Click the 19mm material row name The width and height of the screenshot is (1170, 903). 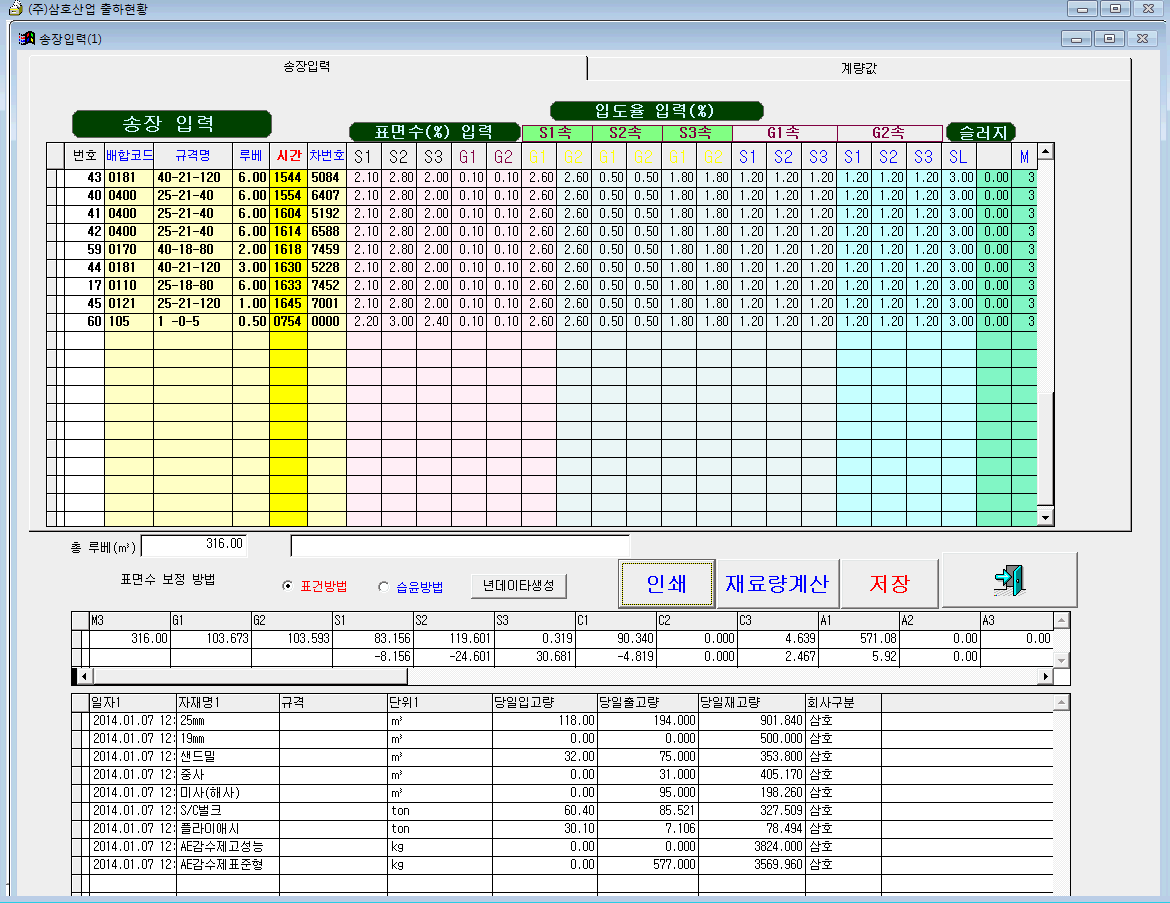(228, 738)
